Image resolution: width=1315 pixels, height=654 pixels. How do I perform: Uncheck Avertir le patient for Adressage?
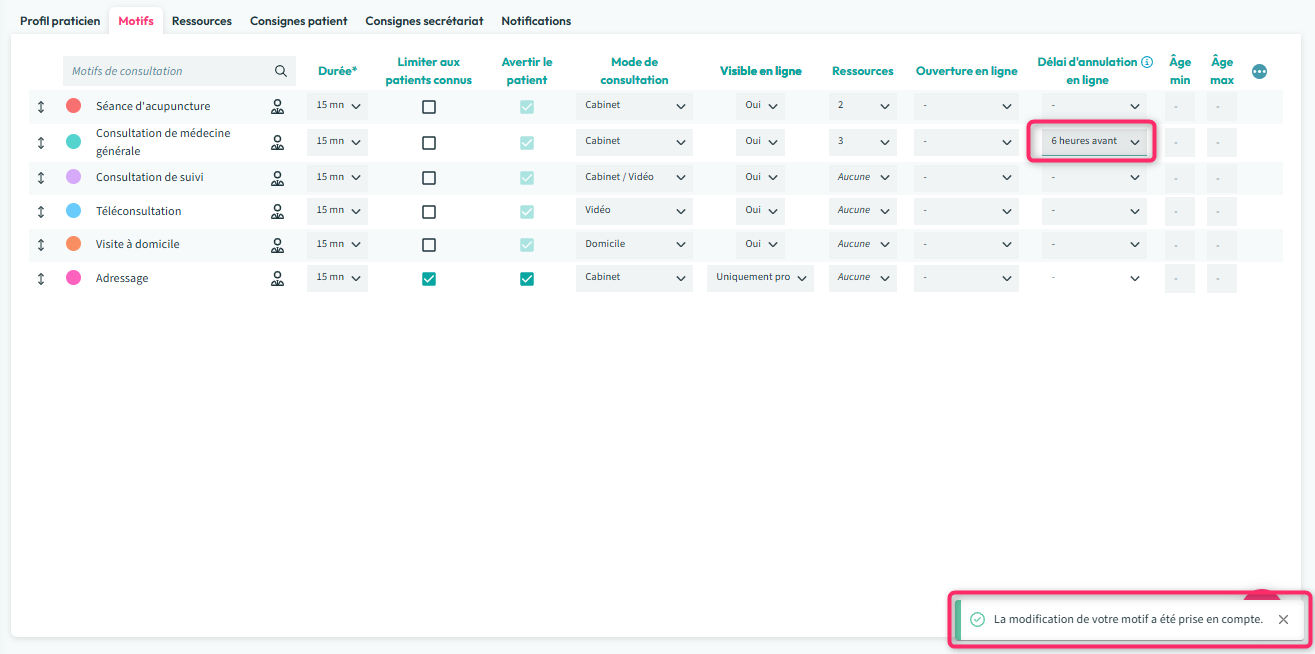click(x=527, y=279)
